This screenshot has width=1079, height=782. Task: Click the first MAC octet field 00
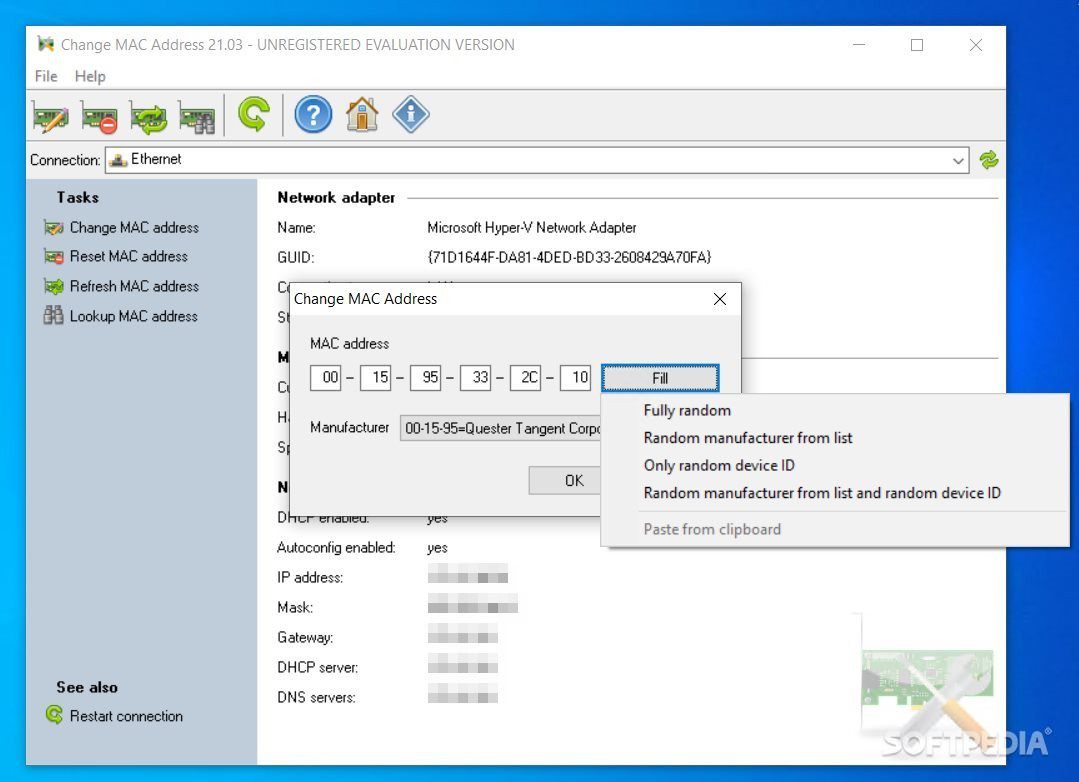click(x=325, y=377)
